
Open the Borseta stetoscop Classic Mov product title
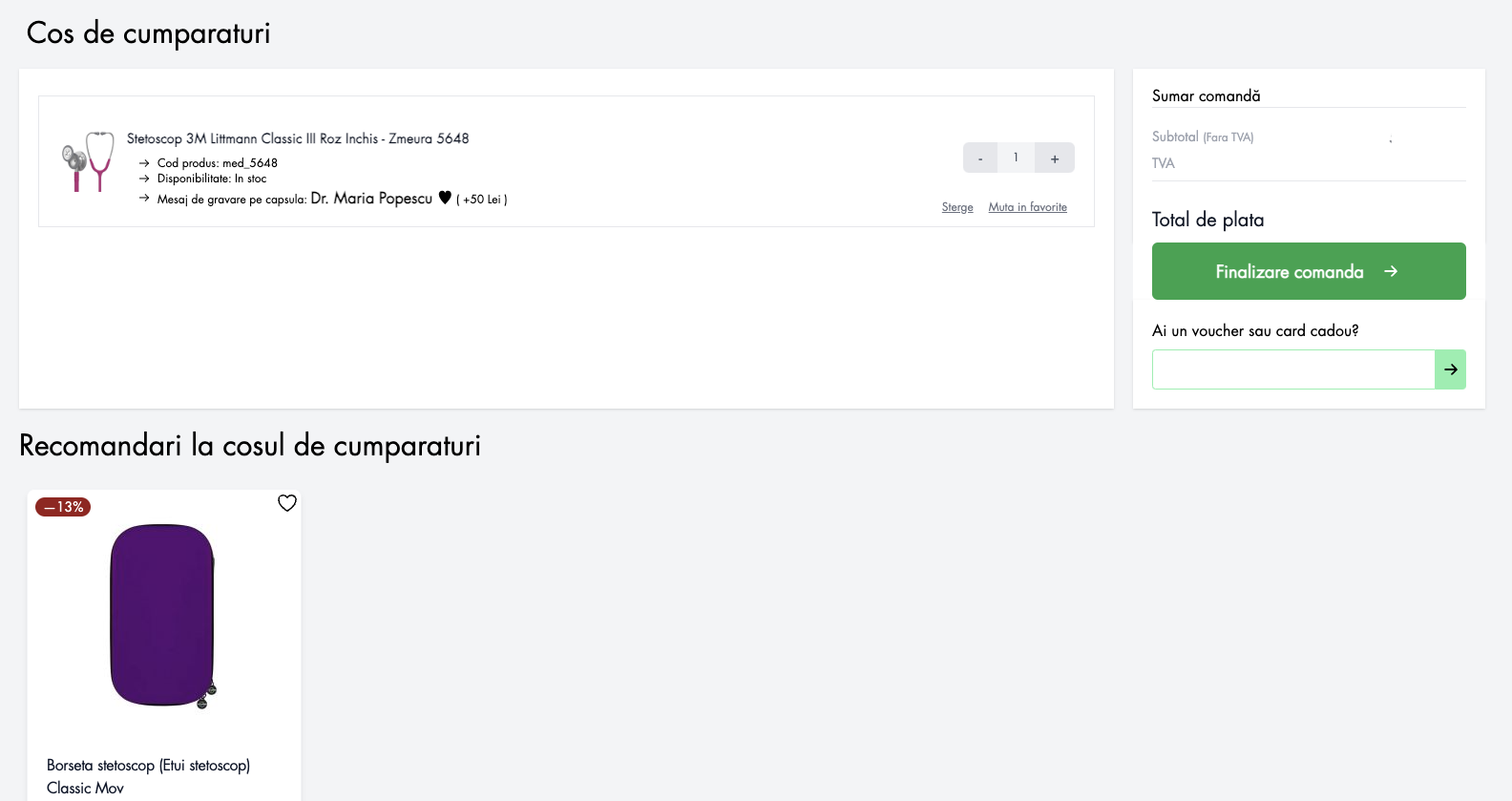148,776
